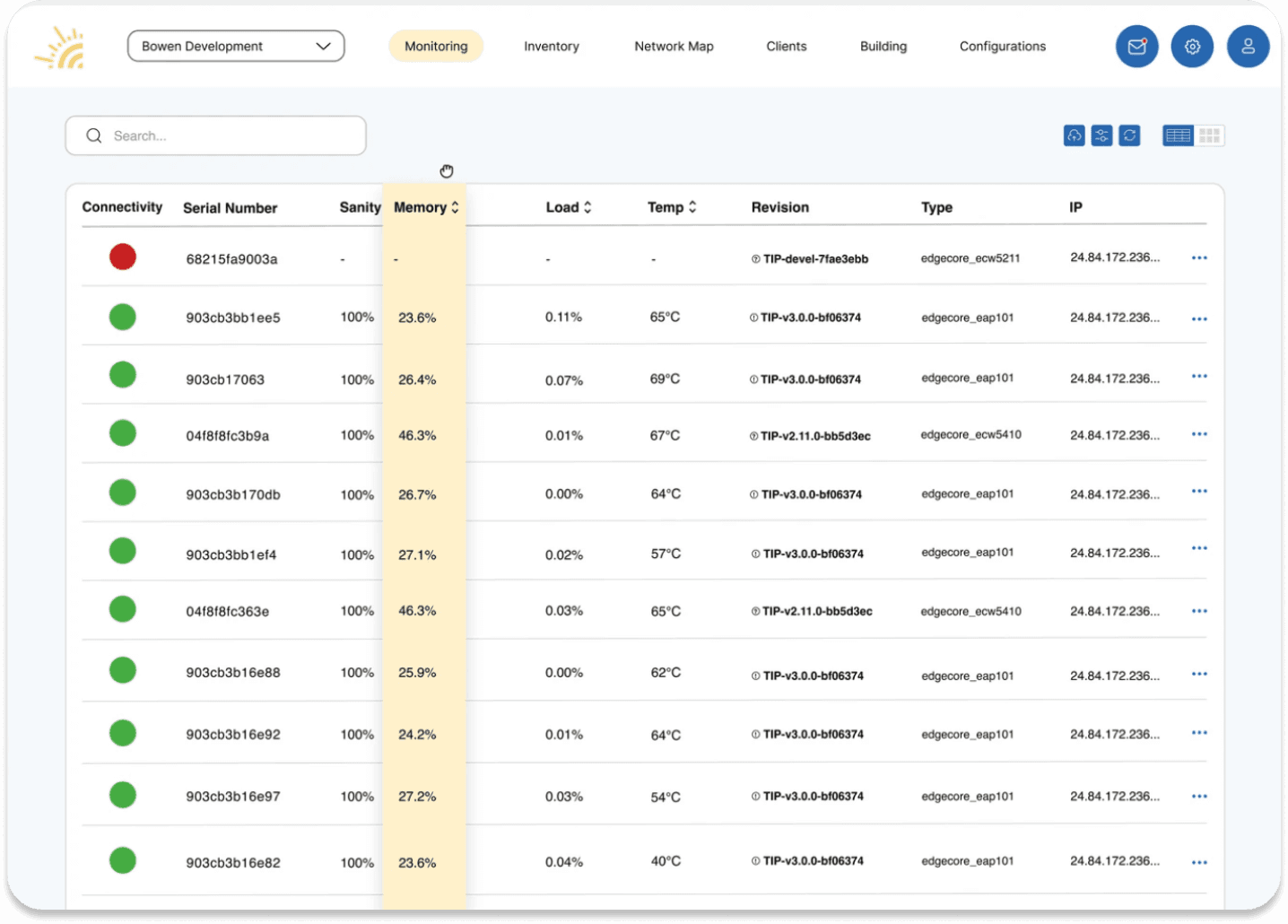Switch to grid card view
This screenshot has height=924, width=1288.
[x=1209, y=135]
